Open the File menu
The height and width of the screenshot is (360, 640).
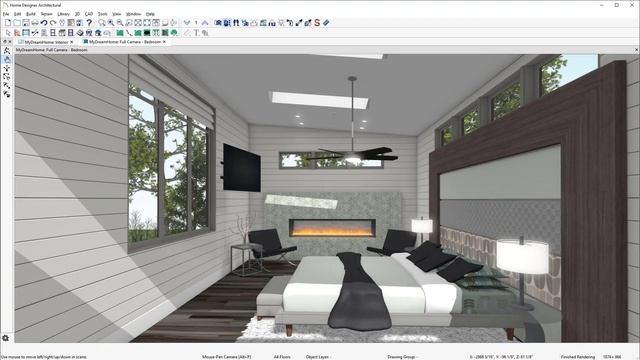[6, 14]
